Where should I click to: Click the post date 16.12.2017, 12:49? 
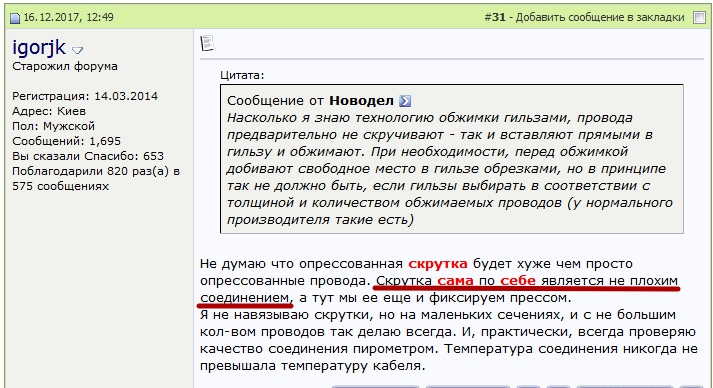[x=68, y=17]
